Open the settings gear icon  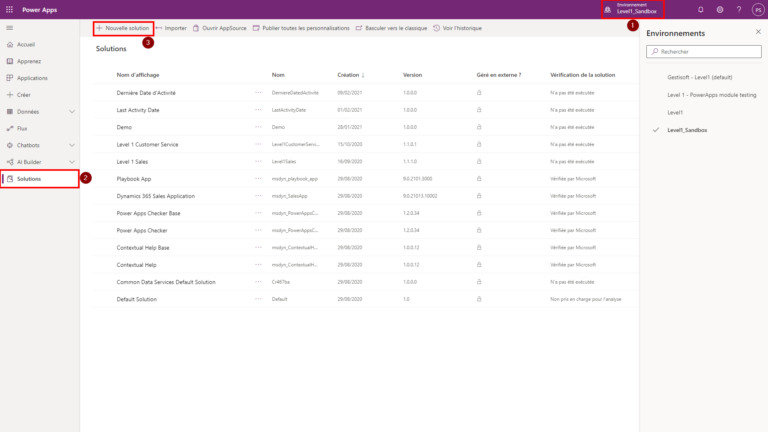click(x=720, y=10)
